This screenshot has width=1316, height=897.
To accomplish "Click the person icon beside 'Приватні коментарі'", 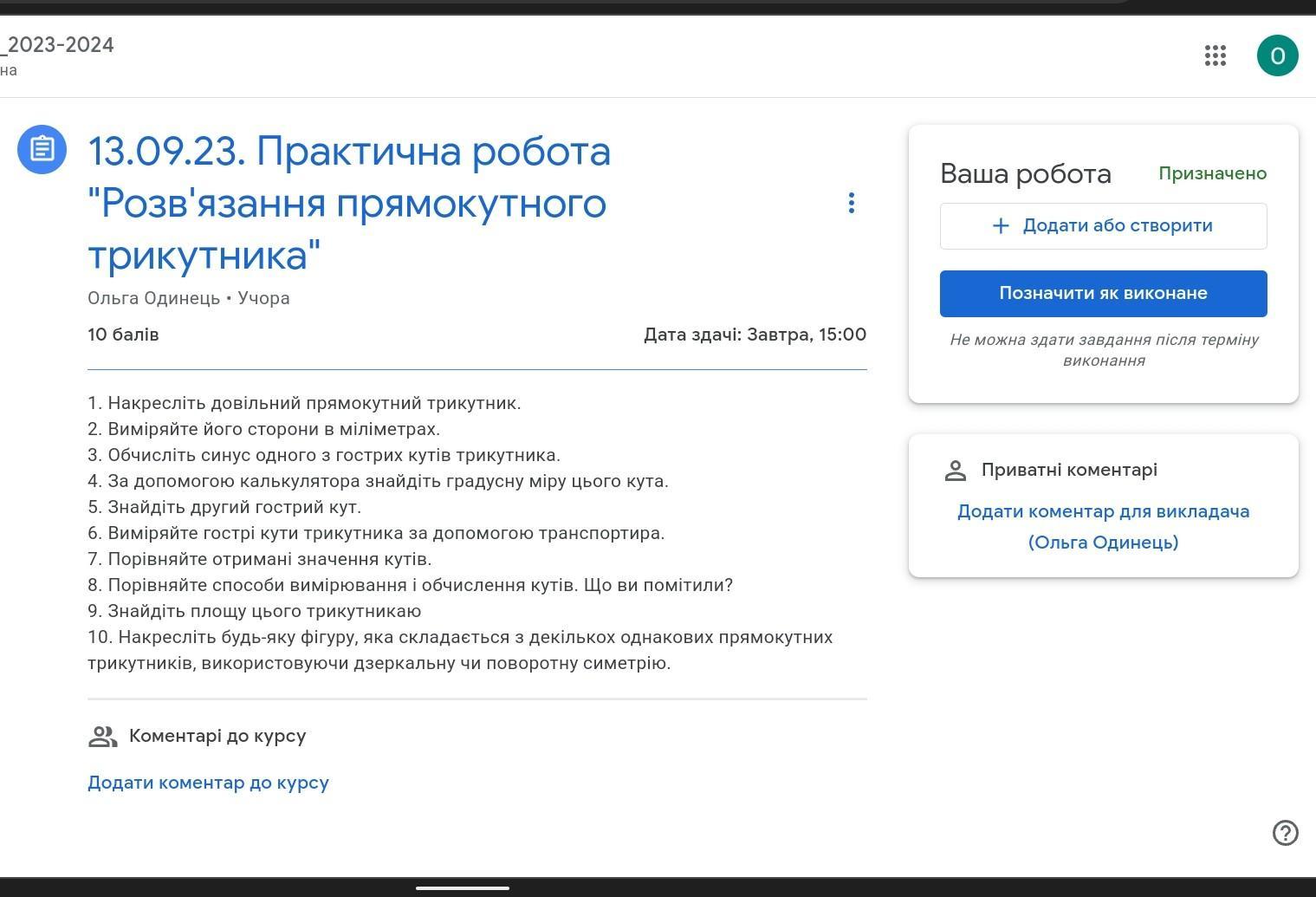I will pyautogui.click(x=955, y=471).
